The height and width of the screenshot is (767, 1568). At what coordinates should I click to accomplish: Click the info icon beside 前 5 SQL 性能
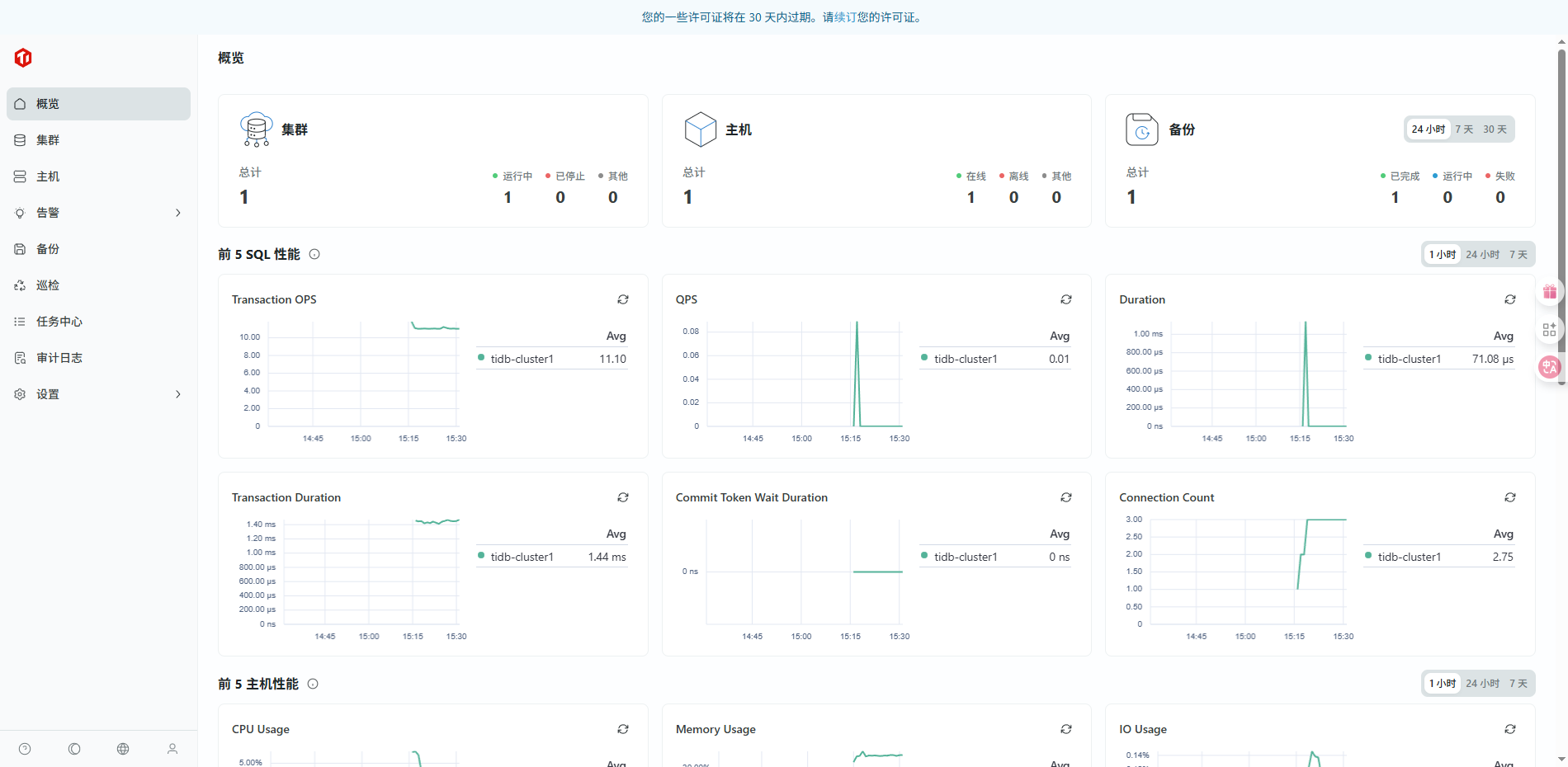pos(314,255)
